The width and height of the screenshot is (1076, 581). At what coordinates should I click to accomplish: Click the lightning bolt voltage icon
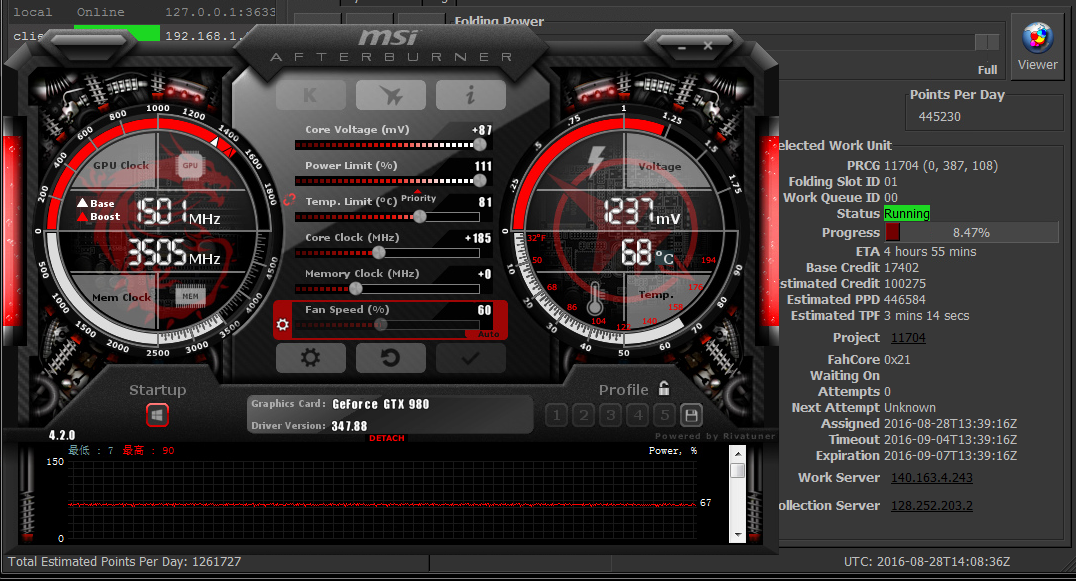pos(595,161)
